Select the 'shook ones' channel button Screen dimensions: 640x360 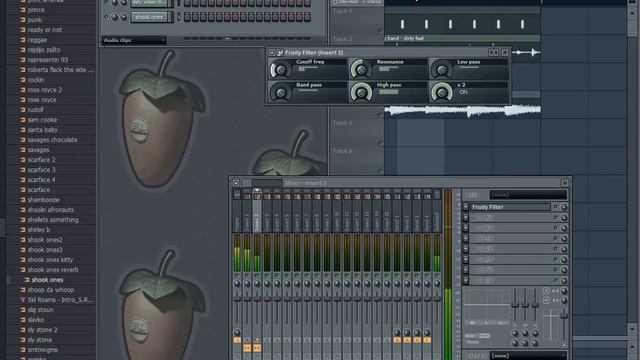coord(149,17)
